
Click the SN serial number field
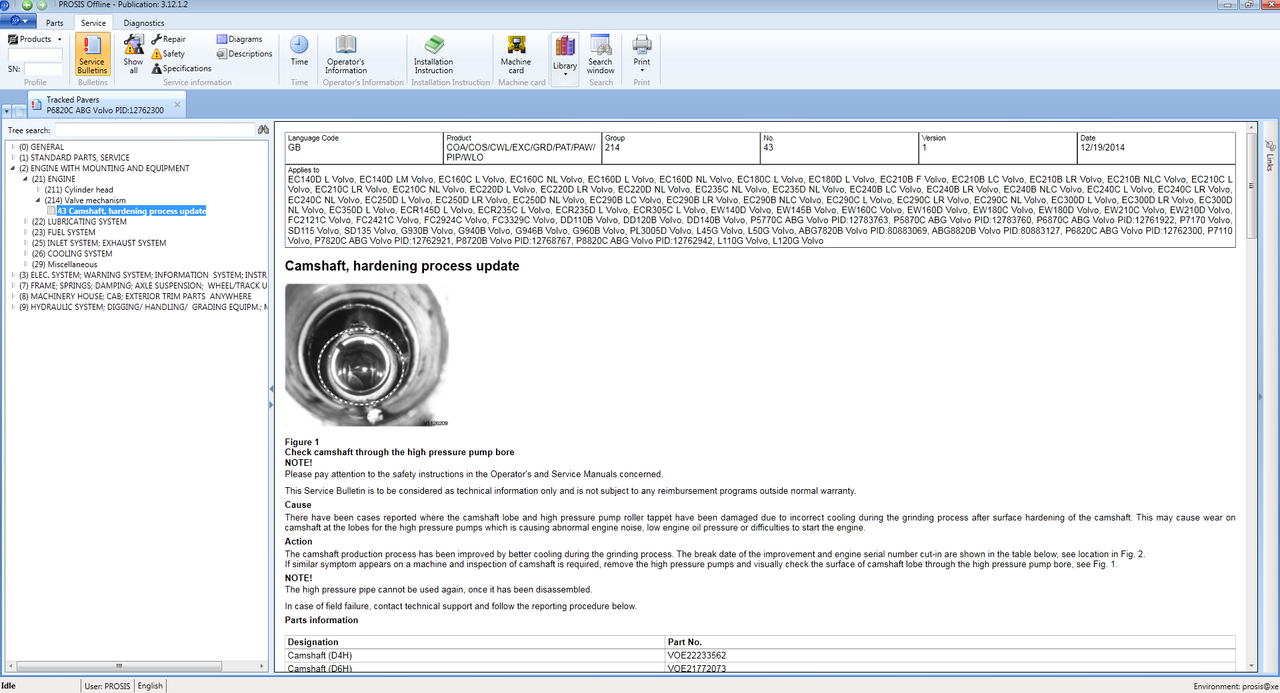pyautogui.click(x=42, y=69)
